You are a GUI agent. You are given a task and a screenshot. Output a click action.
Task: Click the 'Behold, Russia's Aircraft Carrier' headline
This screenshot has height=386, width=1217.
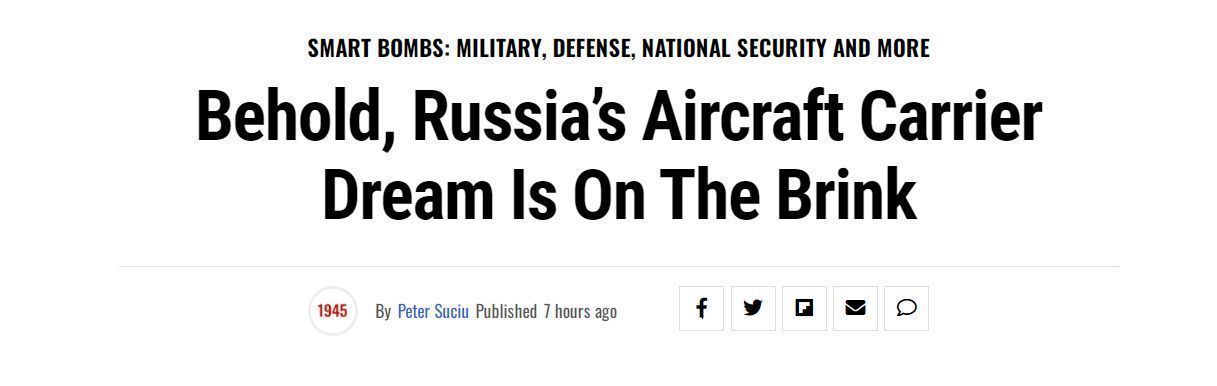619,117
